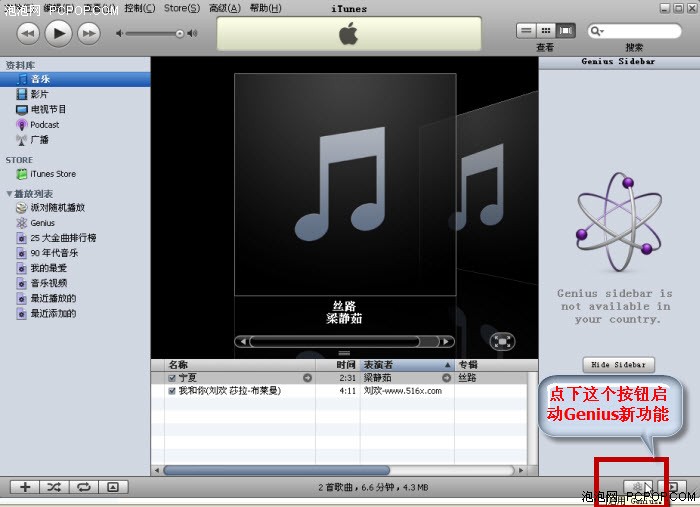Click the arrow link beside 梁静茹
This screenshot has height=507, width=700.
(x=446, y=378)
